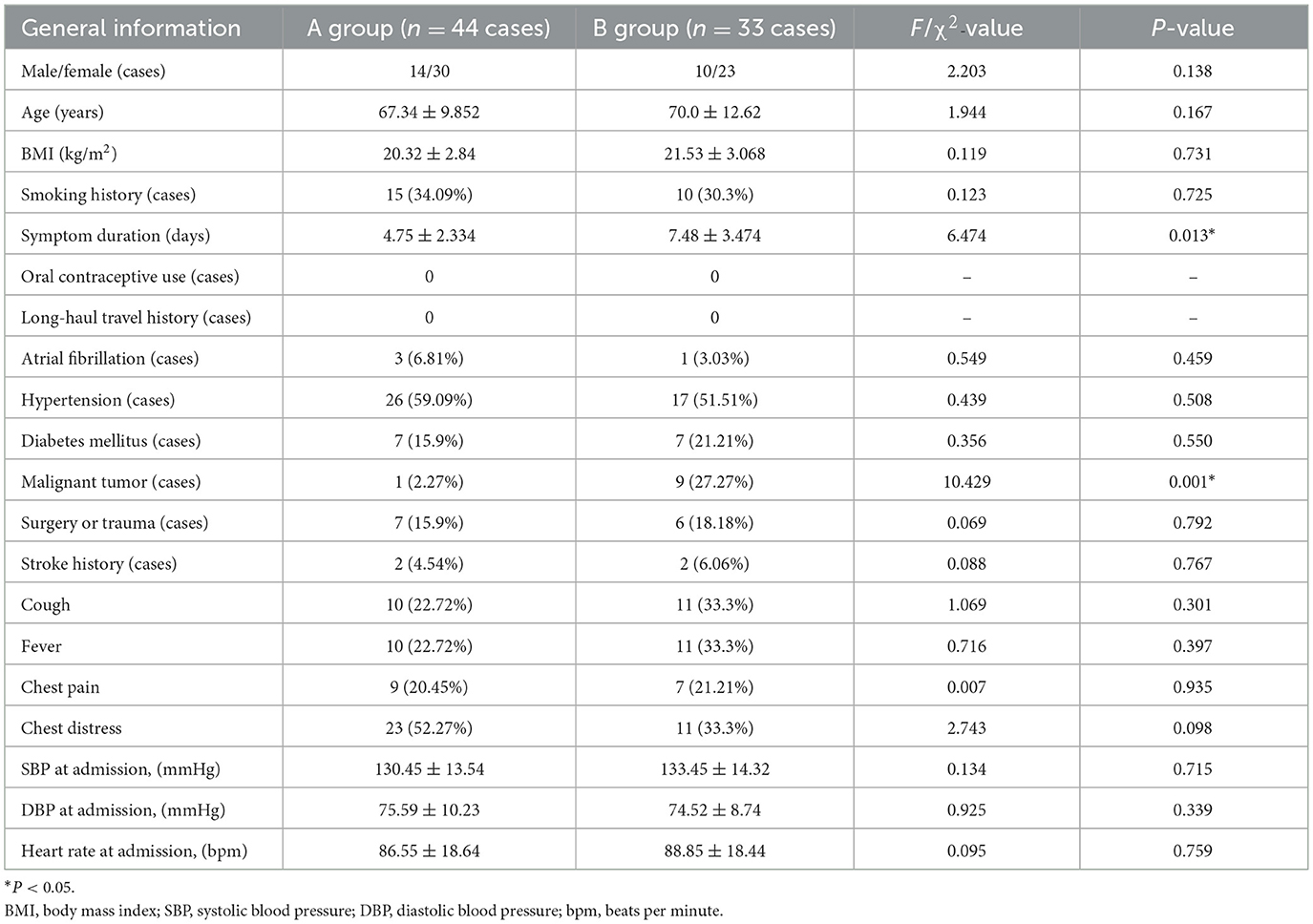Image resolution: width=1313 pixels, height=924 pixels.
Task: Select the A group column header
Action: (x=429, y=29)
